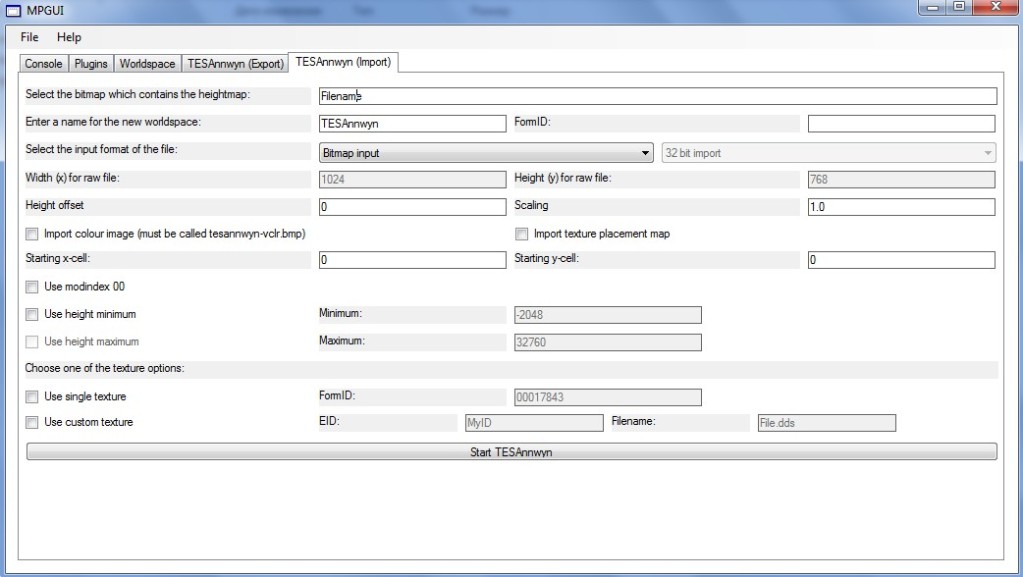Open the TESAnnwyn (Export) tab
Viewport: 1023px width, 577px height.
point(235,63)
